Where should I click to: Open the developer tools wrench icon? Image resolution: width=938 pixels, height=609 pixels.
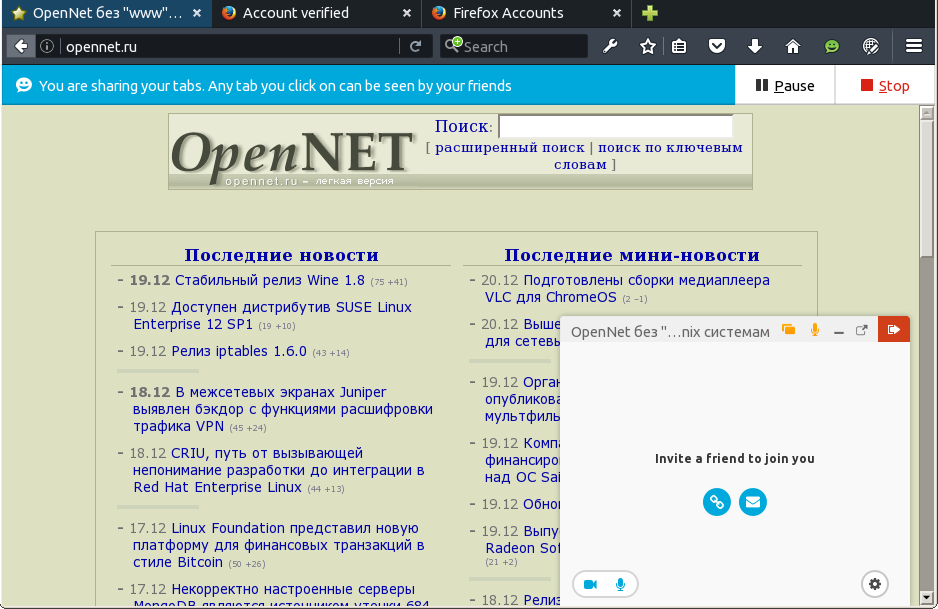point(610,46)
